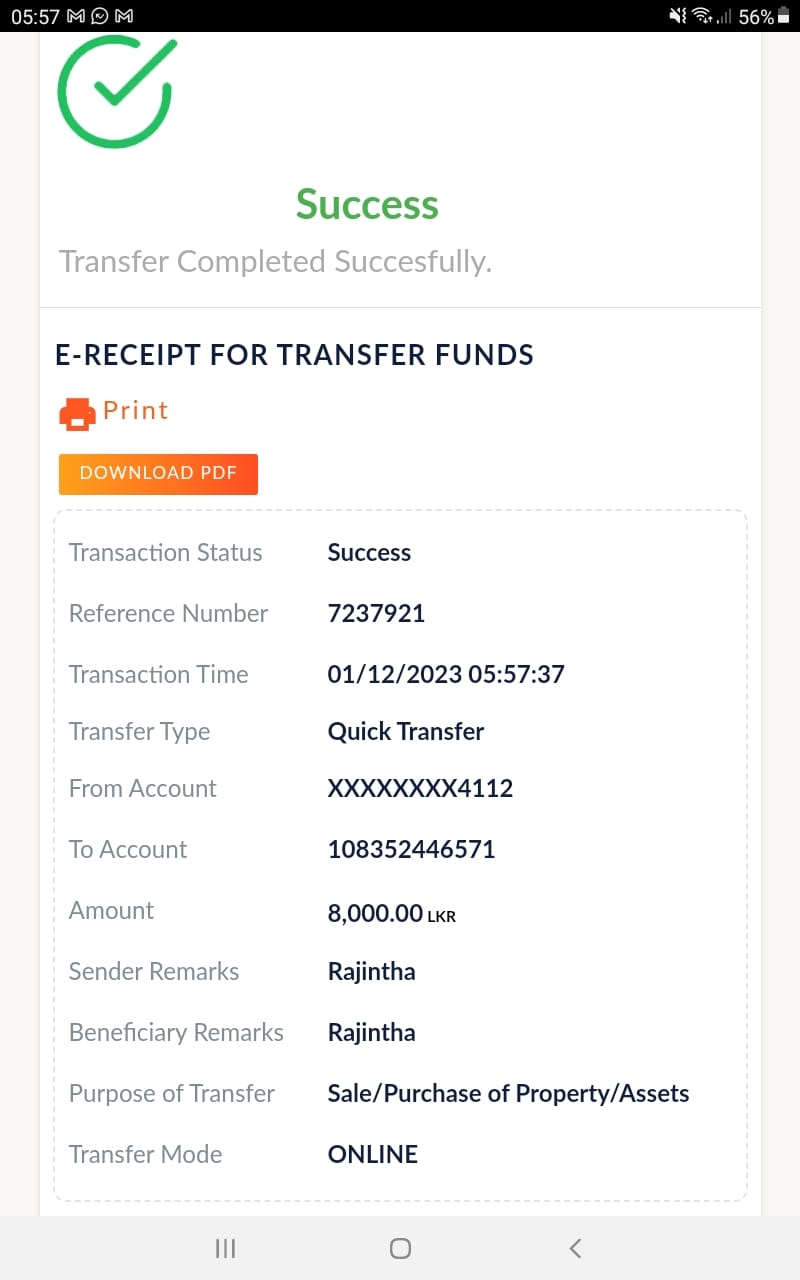Click the E-RECEIPT FOR TRANSFER FUNDS heading

(x=295, y=355)
